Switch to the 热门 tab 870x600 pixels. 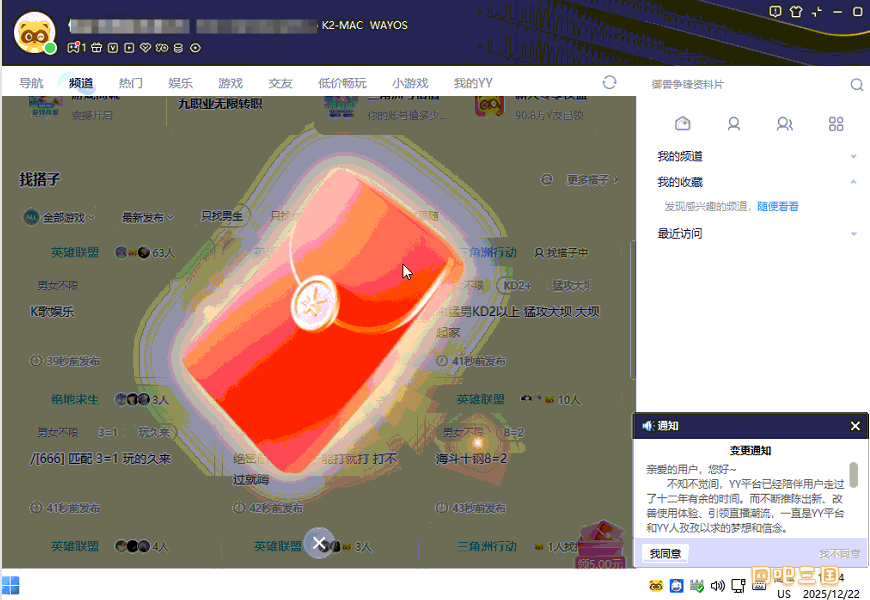tap(131, 83)
